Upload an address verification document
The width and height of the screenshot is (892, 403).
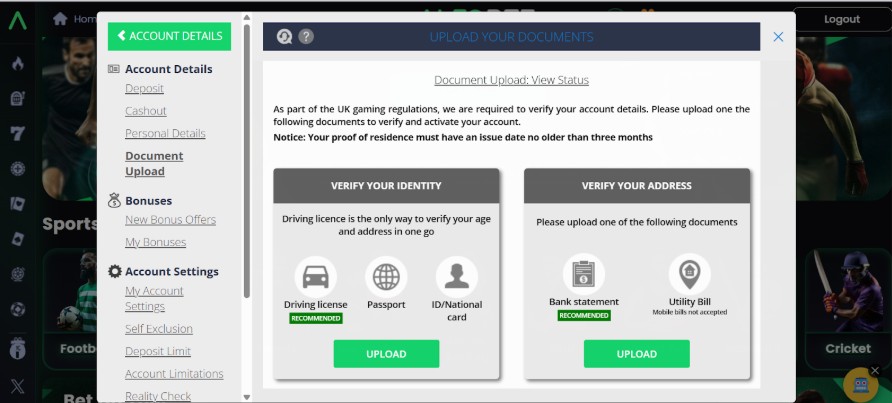636,354
